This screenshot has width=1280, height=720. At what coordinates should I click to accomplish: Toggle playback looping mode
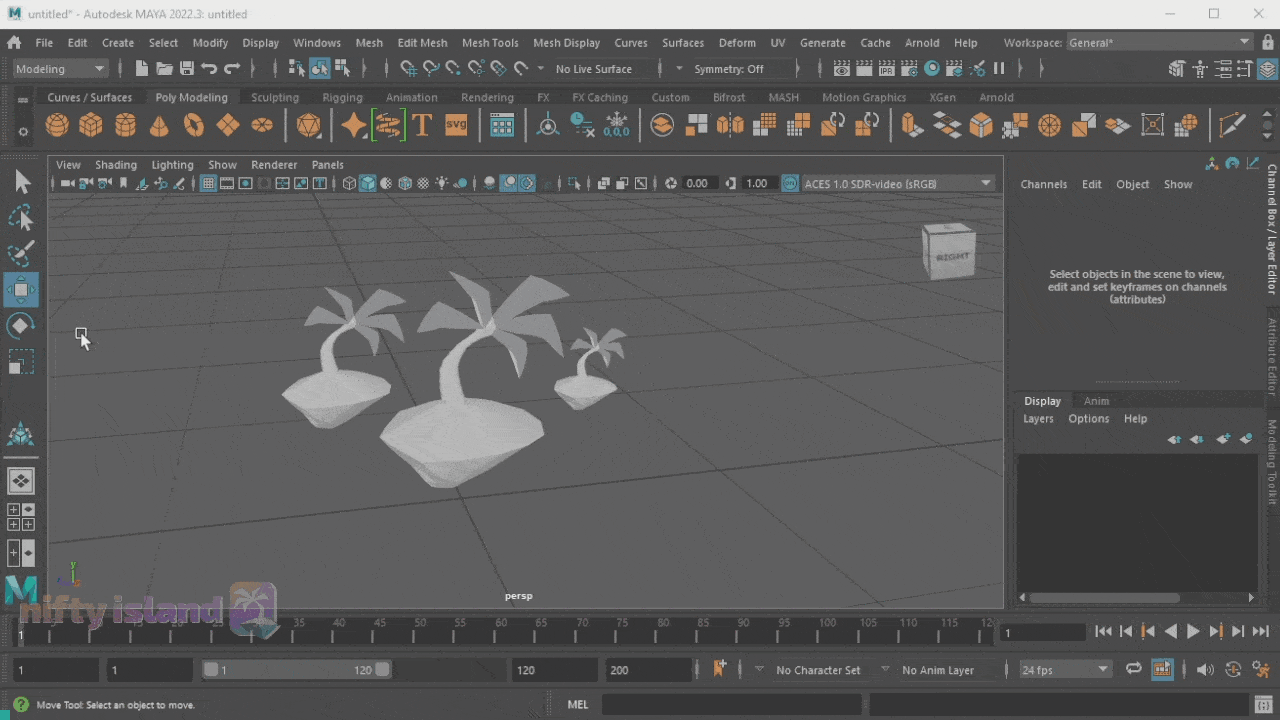pyautogui.click(x=1133, y=670)
